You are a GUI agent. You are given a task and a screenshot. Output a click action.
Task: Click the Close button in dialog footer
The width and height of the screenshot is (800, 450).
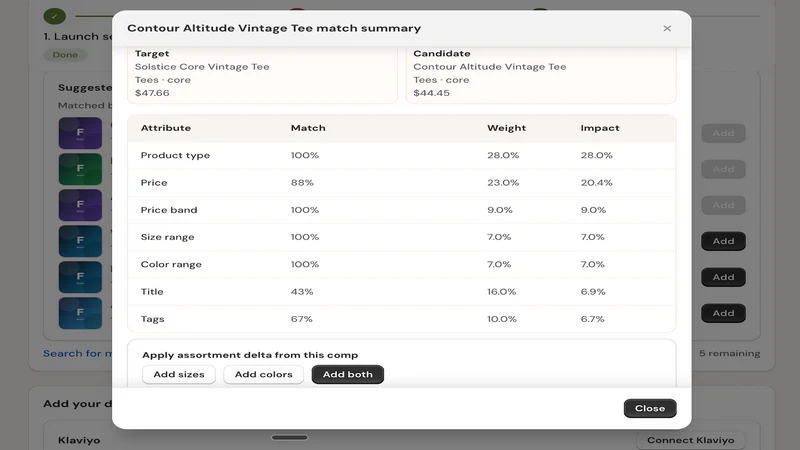tap(649, 408)
